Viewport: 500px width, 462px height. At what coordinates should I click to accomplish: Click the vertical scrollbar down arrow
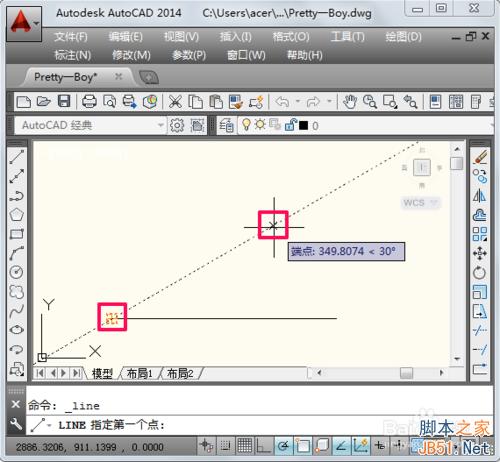pos(457,359)
